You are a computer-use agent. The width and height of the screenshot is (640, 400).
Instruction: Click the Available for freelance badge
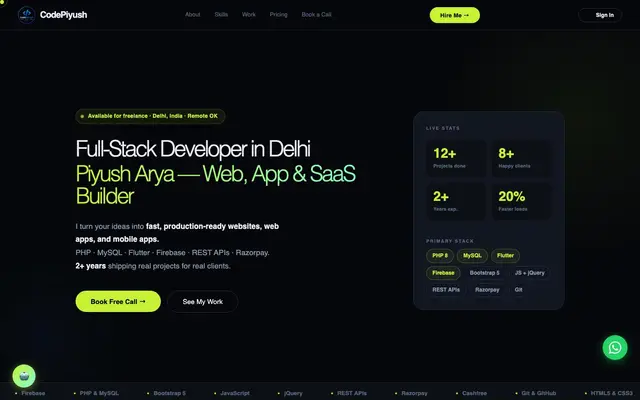pos(150,116)
